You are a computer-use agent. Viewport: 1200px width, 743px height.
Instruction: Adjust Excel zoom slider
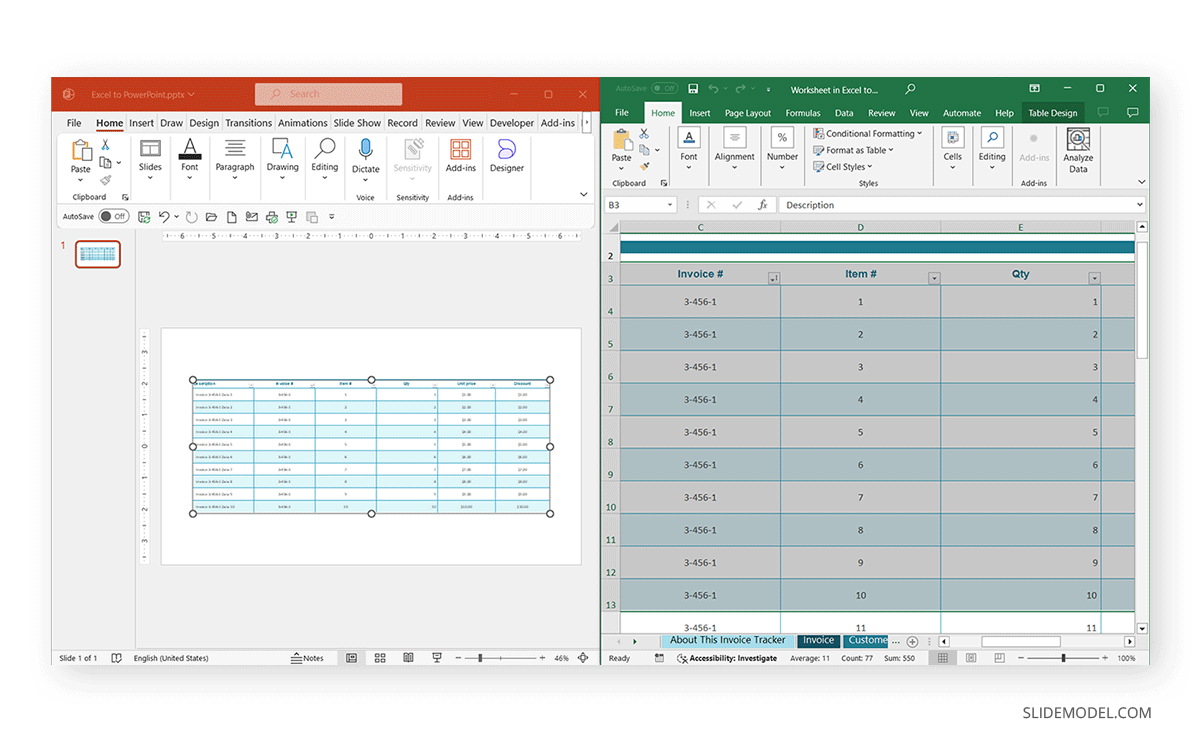(1063, 658)
